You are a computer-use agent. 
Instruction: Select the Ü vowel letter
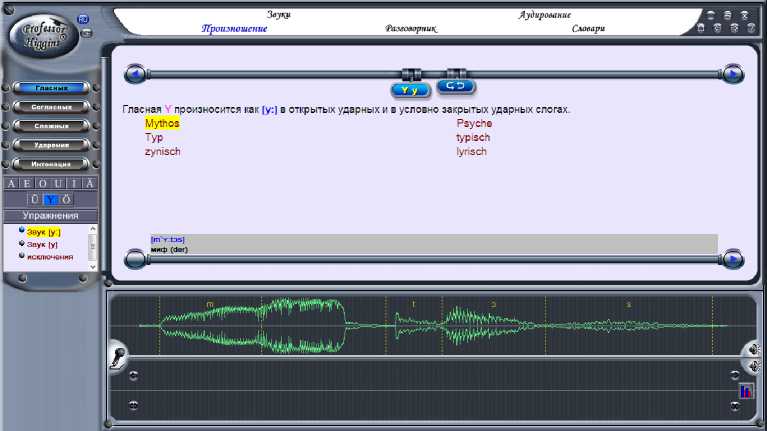(33, 199)
